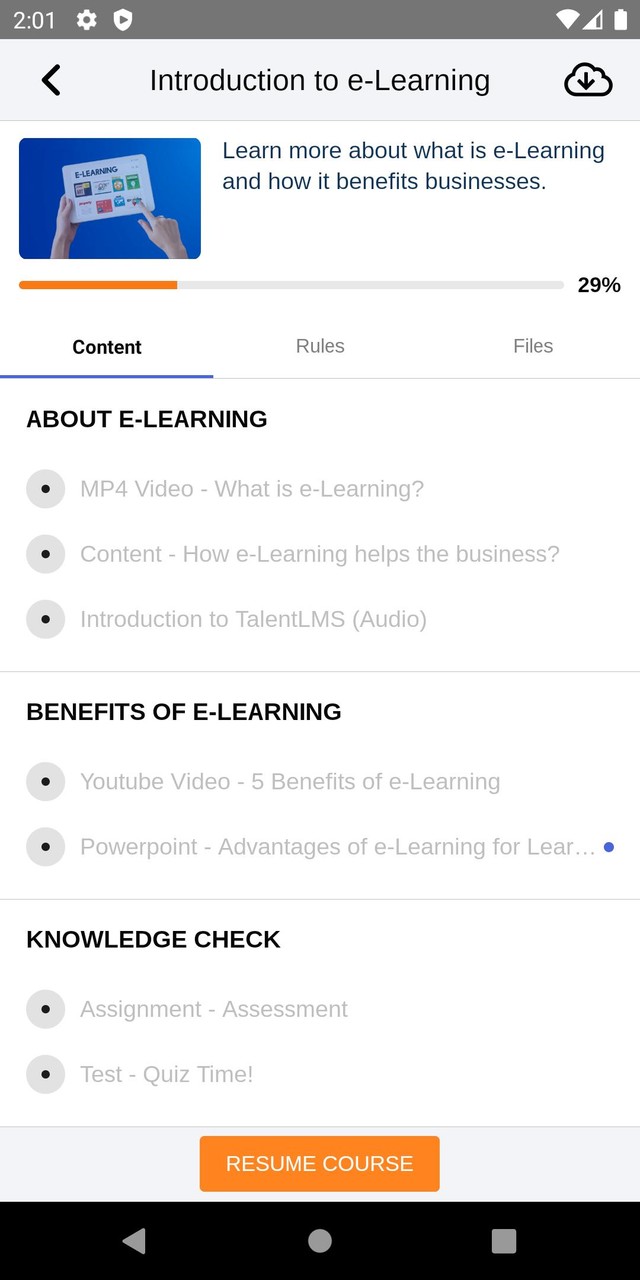Click the e-Learning course thumbnail image

110,198
